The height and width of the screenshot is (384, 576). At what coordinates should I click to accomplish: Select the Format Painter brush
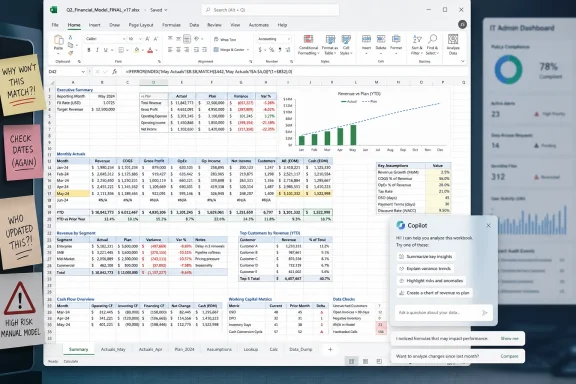tap(70, 53)
